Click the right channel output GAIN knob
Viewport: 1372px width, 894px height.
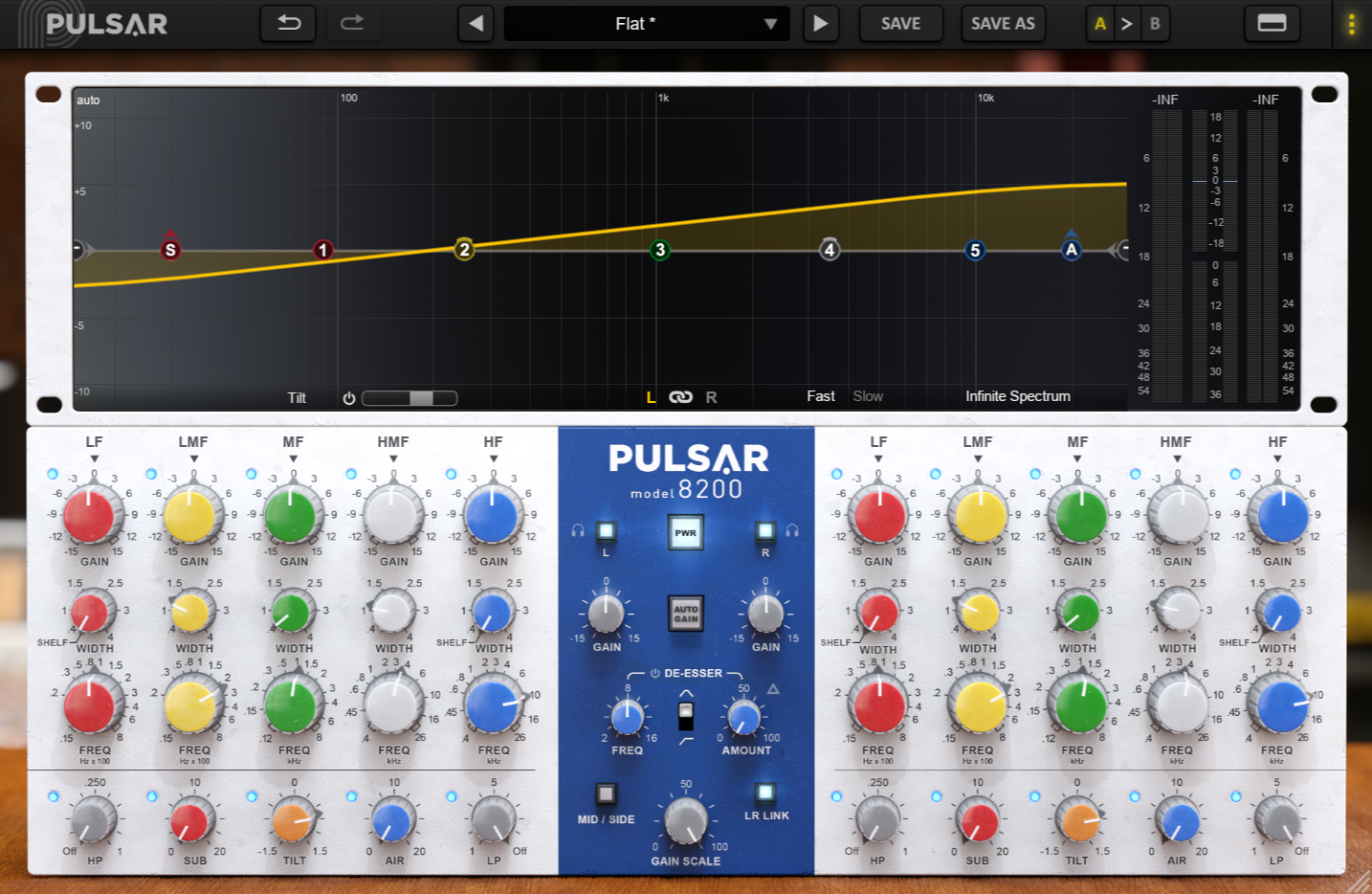click(x=765, y=614)
